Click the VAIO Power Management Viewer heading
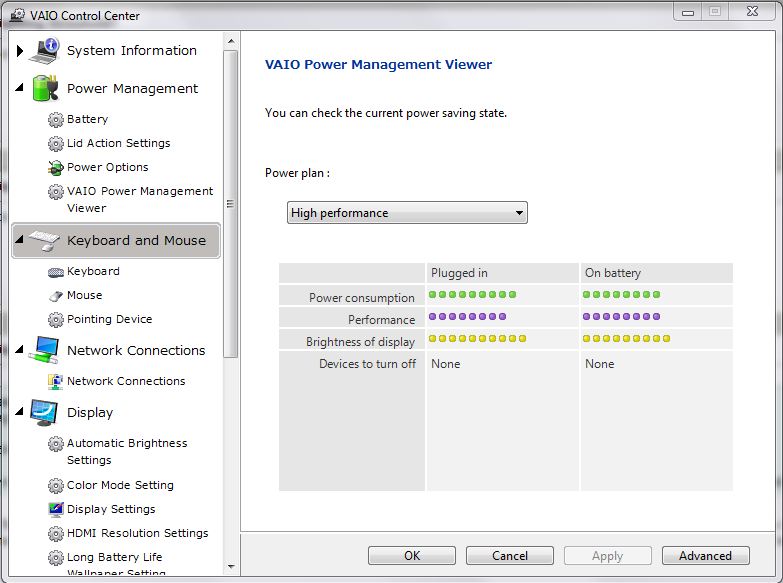This screenshot has width=783, height=583. tap(378, 64)
